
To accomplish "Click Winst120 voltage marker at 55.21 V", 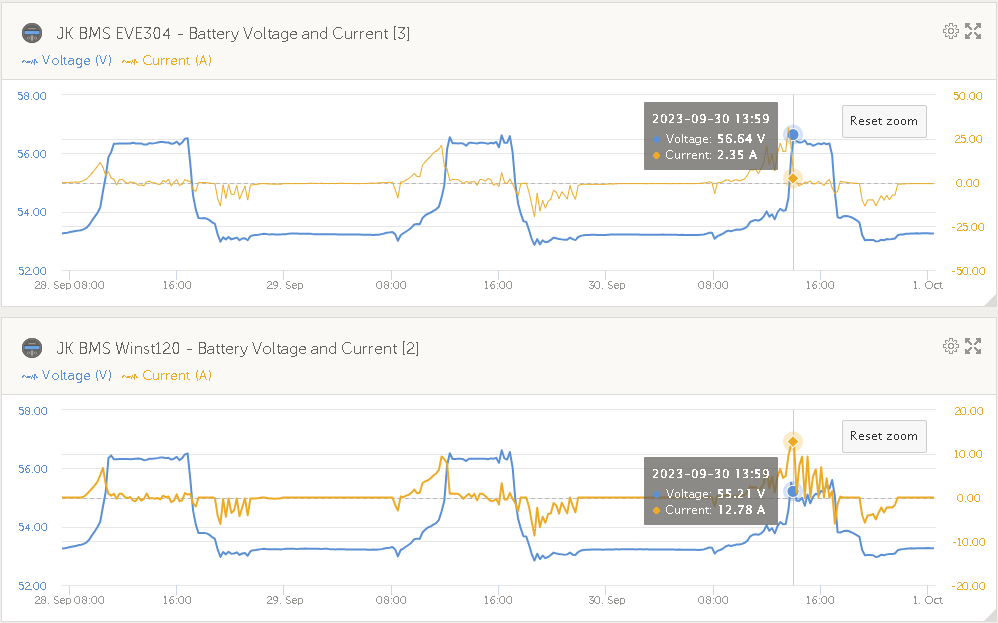I will 793,491.
